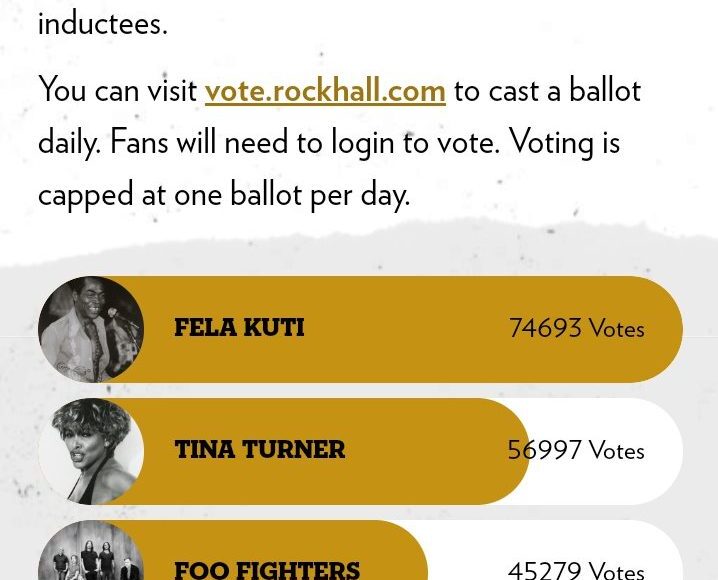The height and width of the screenshot is (580, 718).
Task: Select the TINA TURNER name label
Action: 259,450
